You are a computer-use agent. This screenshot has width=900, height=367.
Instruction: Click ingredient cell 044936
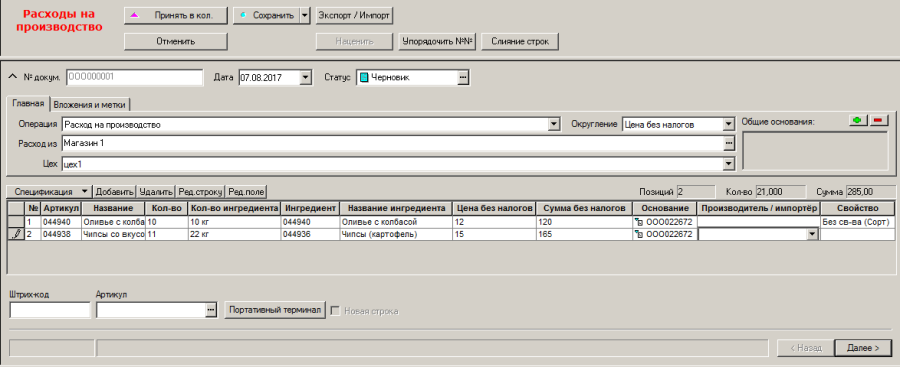[x=310, y=234]
